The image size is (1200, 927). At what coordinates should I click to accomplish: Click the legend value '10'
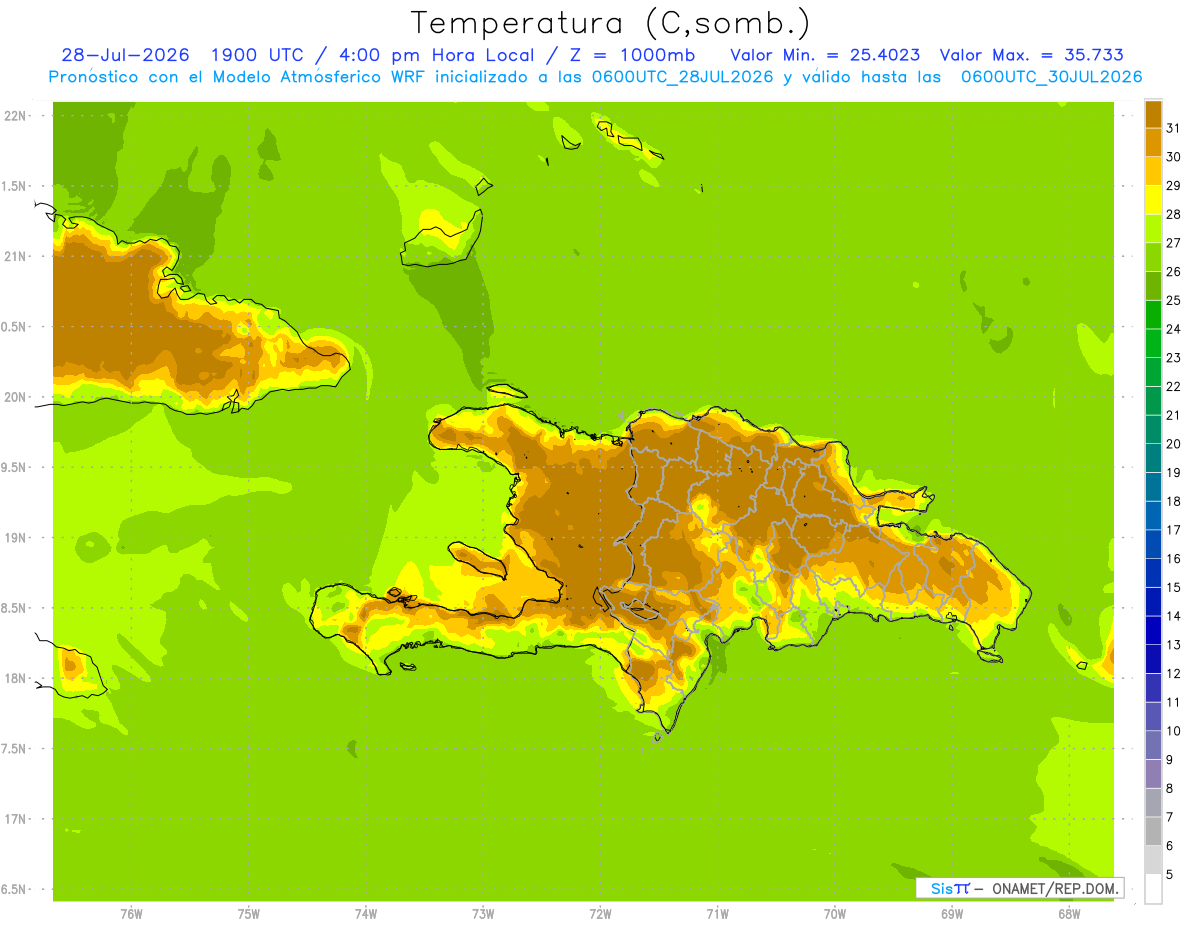[1173, 731]
